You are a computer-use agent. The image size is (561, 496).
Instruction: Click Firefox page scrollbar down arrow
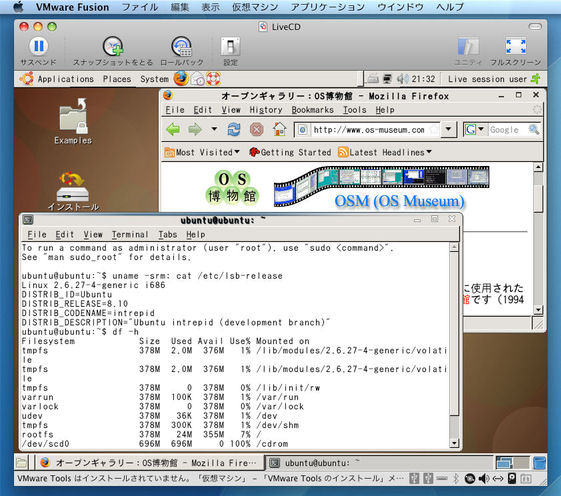tap(538, 310)
